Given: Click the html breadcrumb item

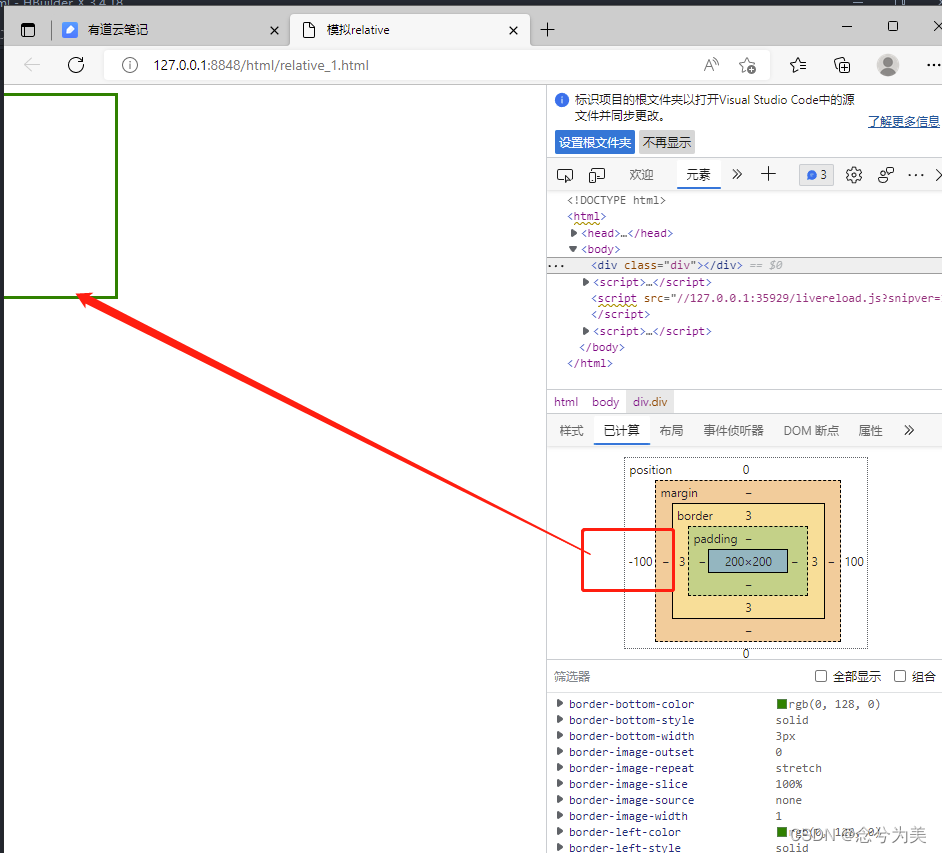Looking at the screenshot, I should 566,402.
